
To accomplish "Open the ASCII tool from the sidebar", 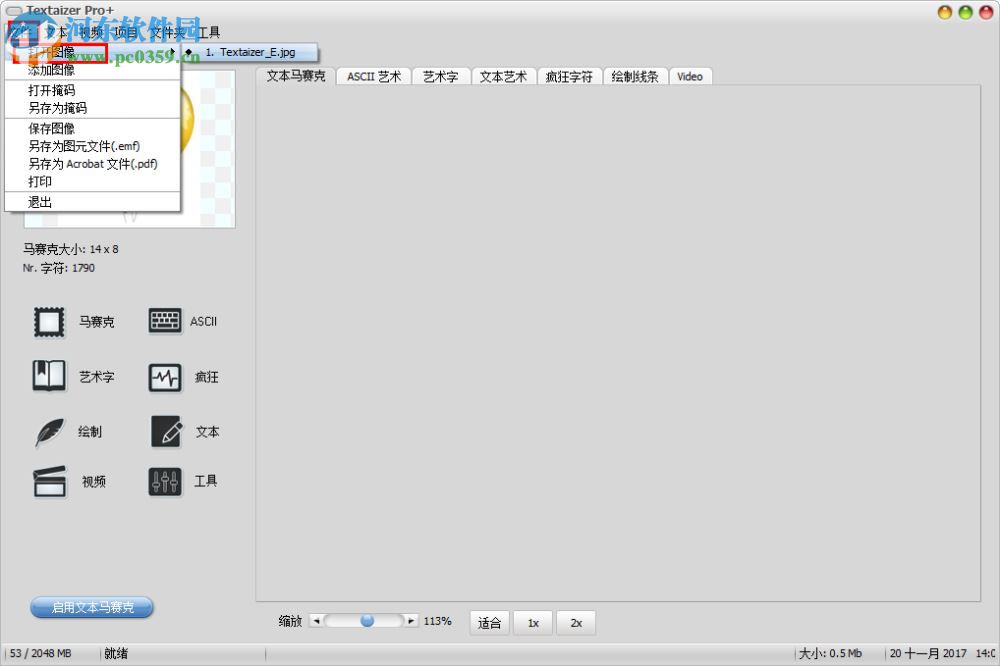I will pos(163,320).
